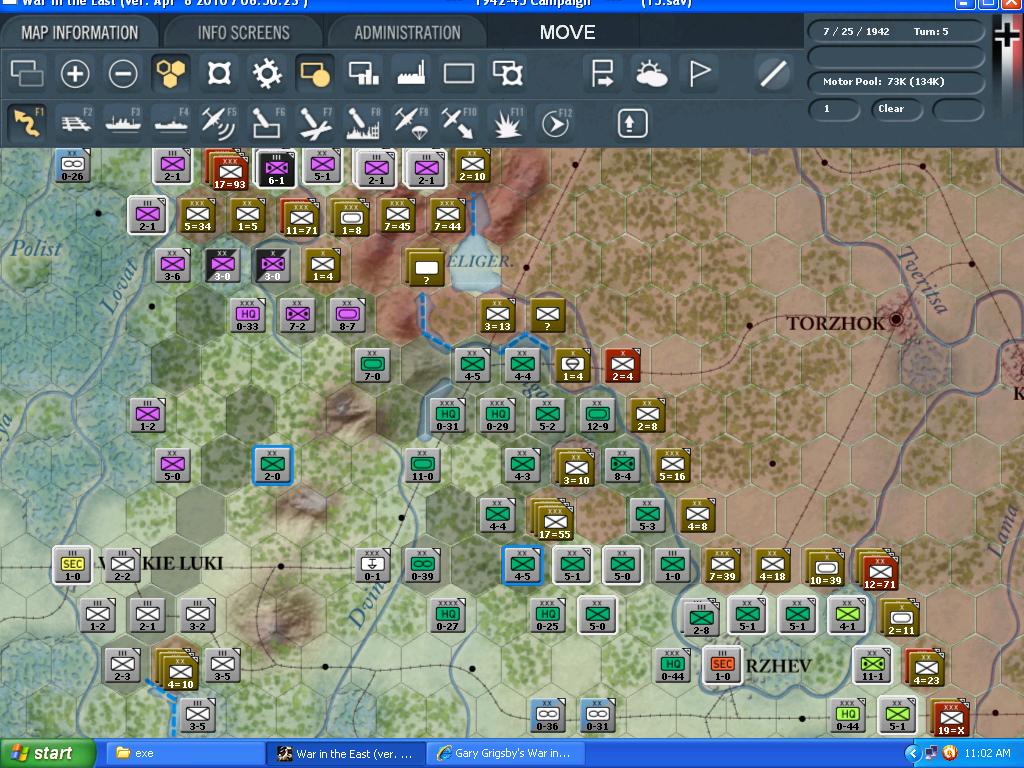Toggle the plain rectangle toolbar icon
This screenshot has width=1024, height=768.
pos(459,73)
